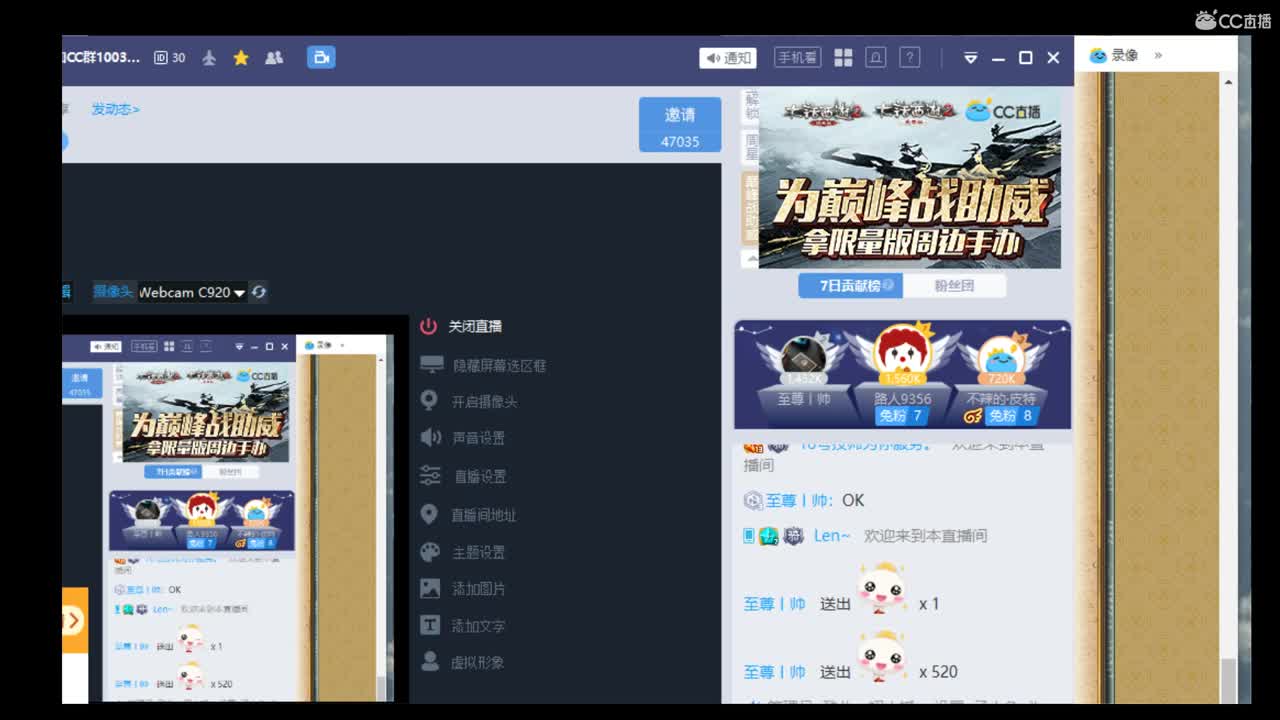Click the blue video camera button
Image resolution: width=1280 pixels, height=720 pixels.
(x=321, y=57)
